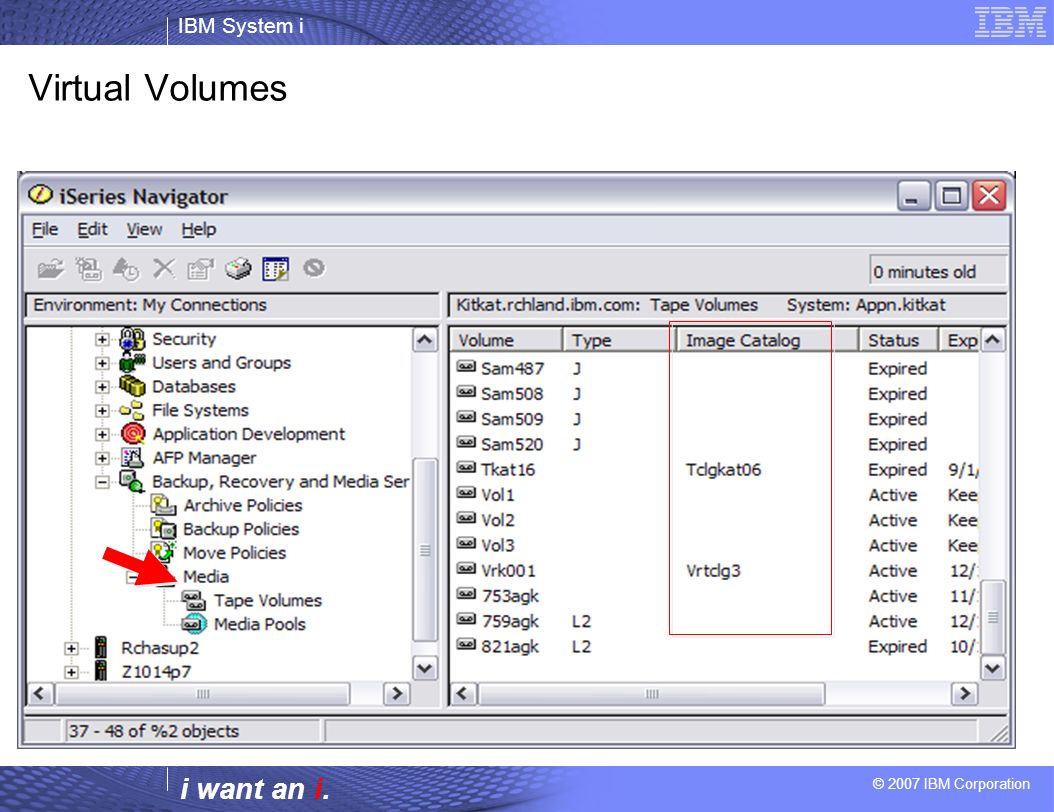Click the tree pane horizontal left arrow

39,693
